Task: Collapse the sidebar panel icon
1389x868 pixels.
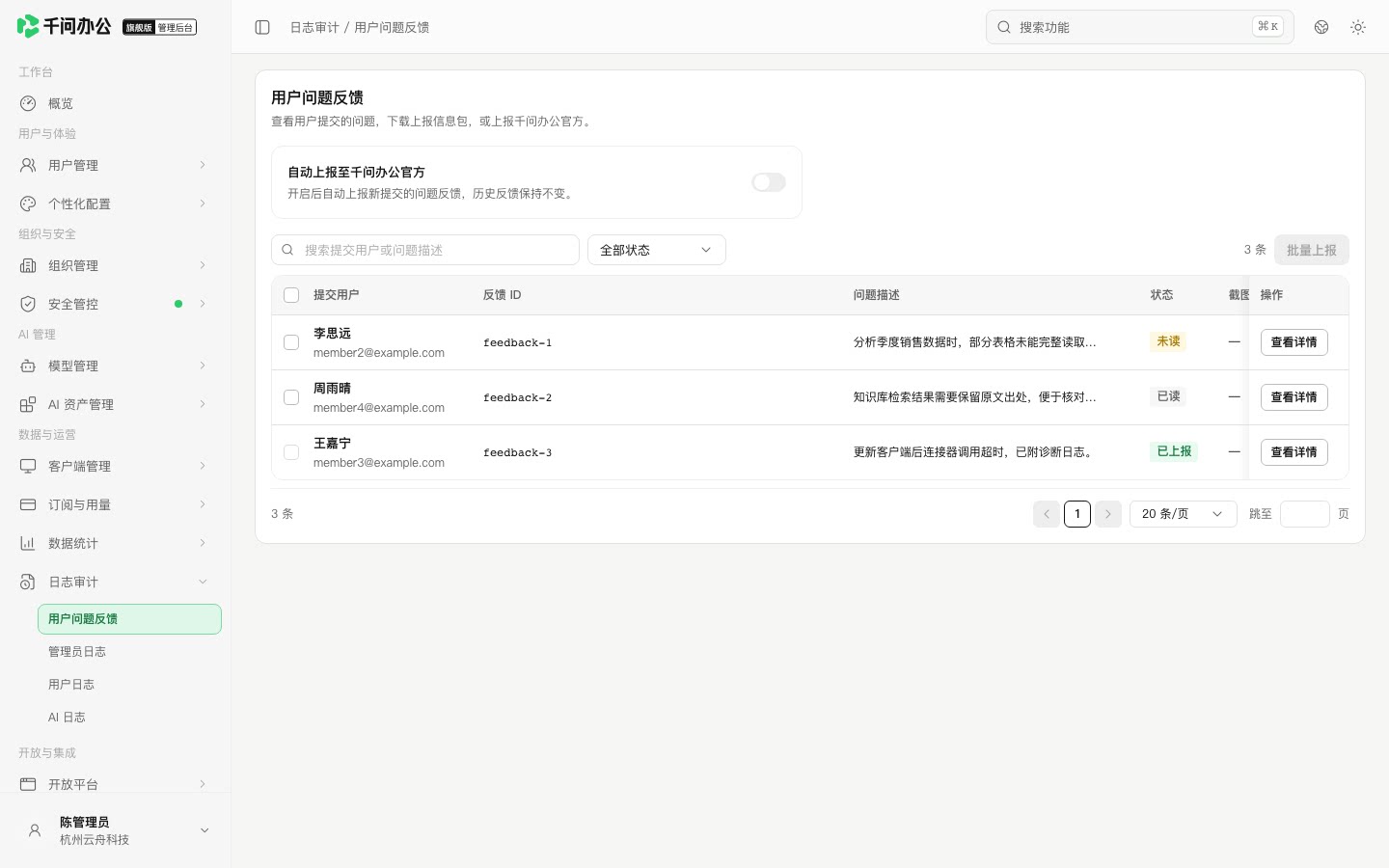Action: pos(262,27)
